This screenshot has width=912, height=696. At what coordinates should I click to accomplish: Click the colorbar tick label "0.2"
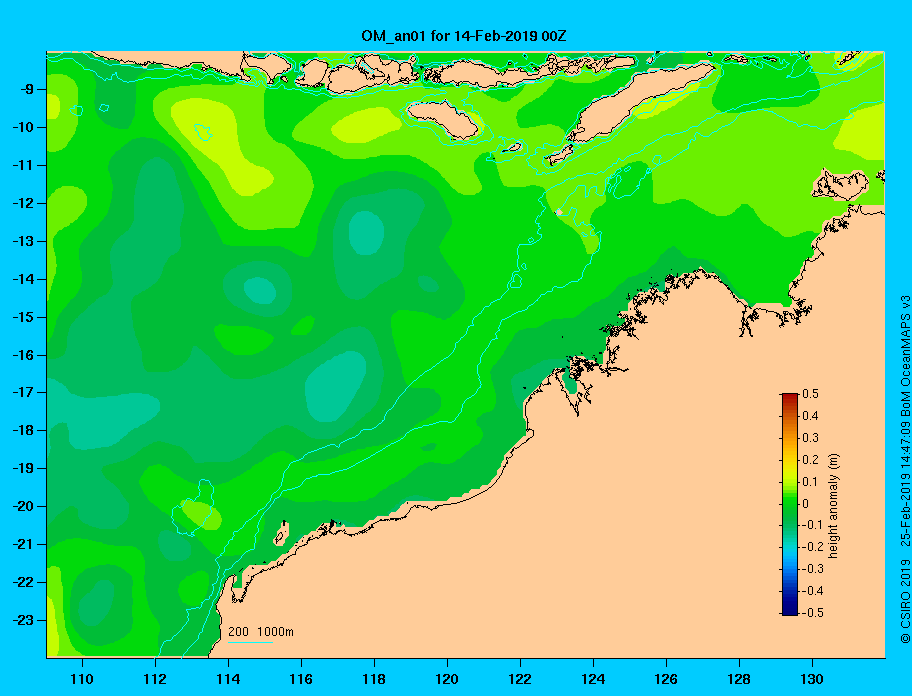tap(810, 460)
